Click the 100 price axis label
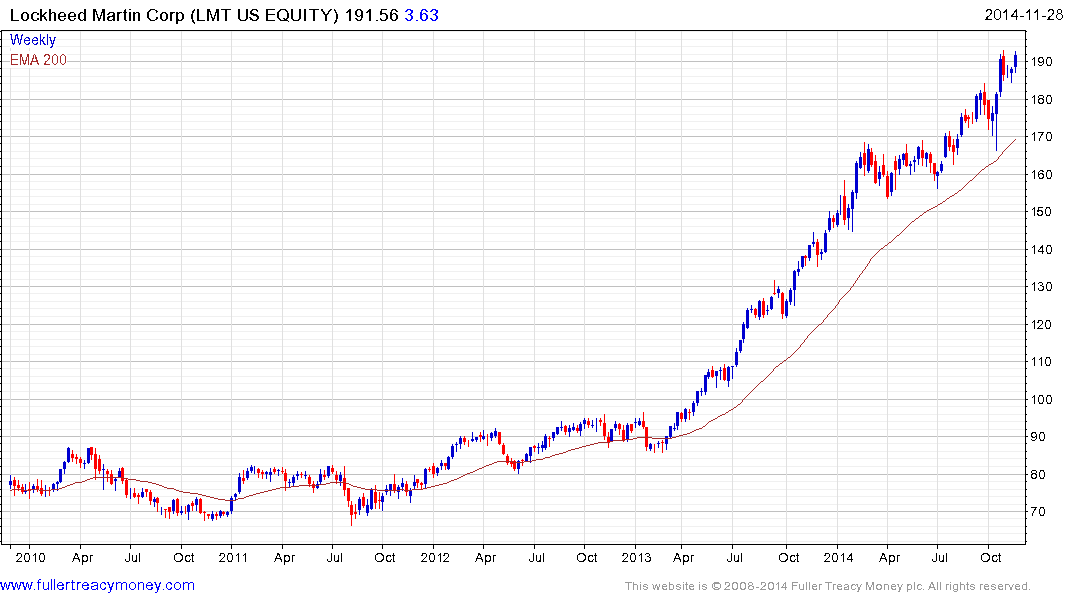1075x600 pixels. coord(1041,399)
